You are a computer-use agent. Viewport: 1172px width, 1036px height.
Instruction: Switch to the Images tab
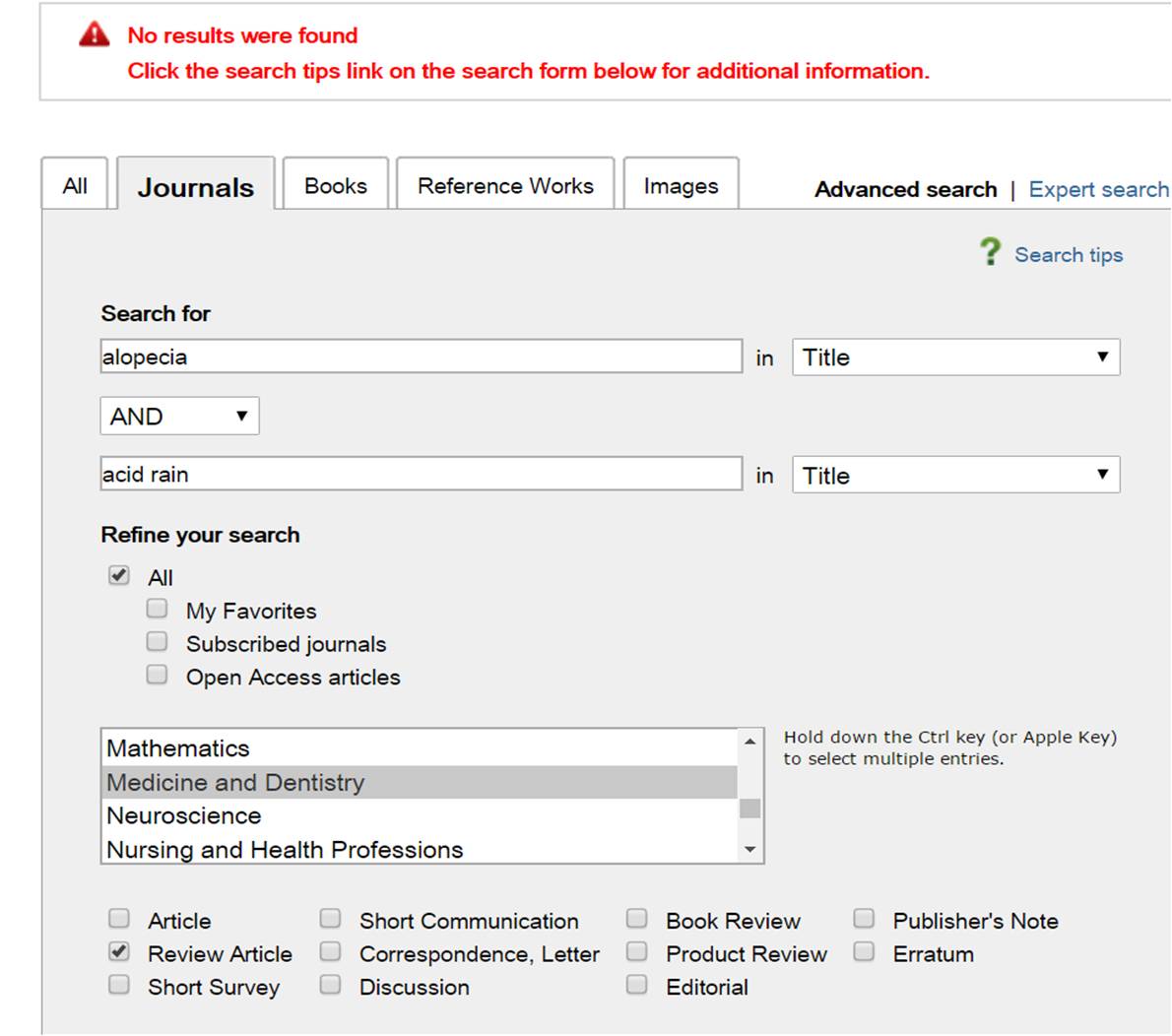681,185
